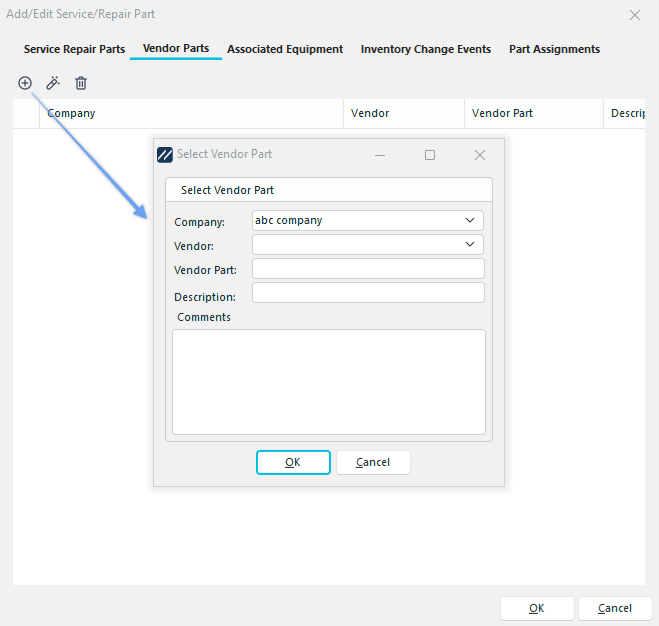Click the truncated Description column header
The height and width of the screenshot is (626, 659).
(624, 114)
